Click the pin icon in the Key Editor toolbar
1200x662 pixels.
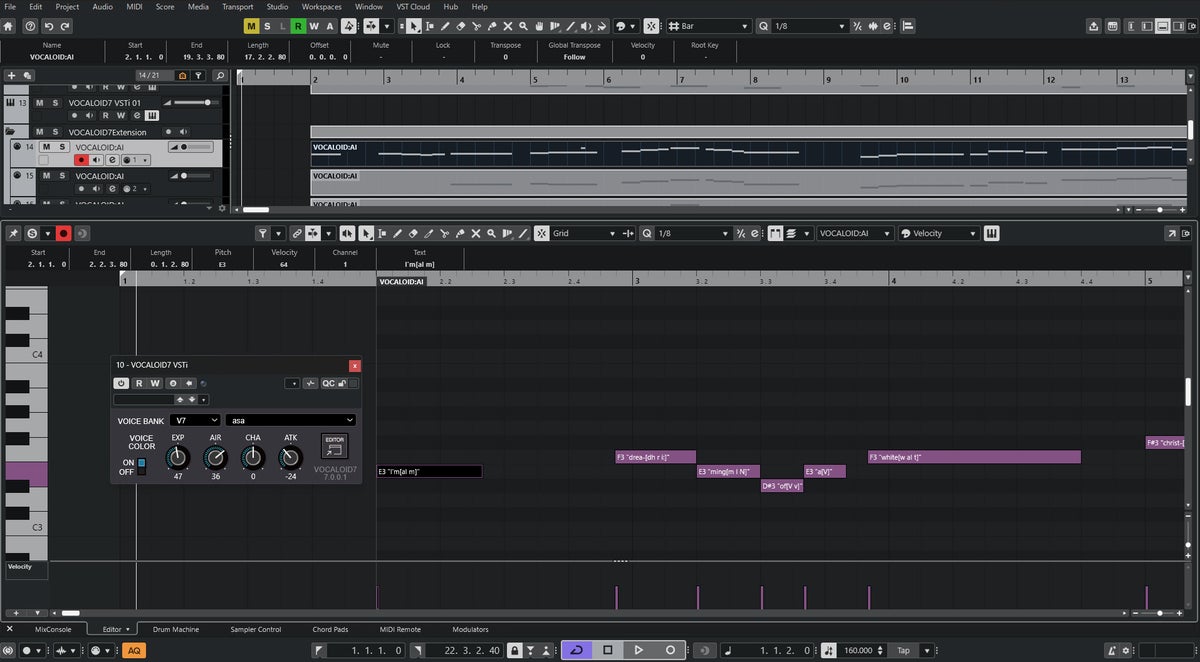coord(13,233)
